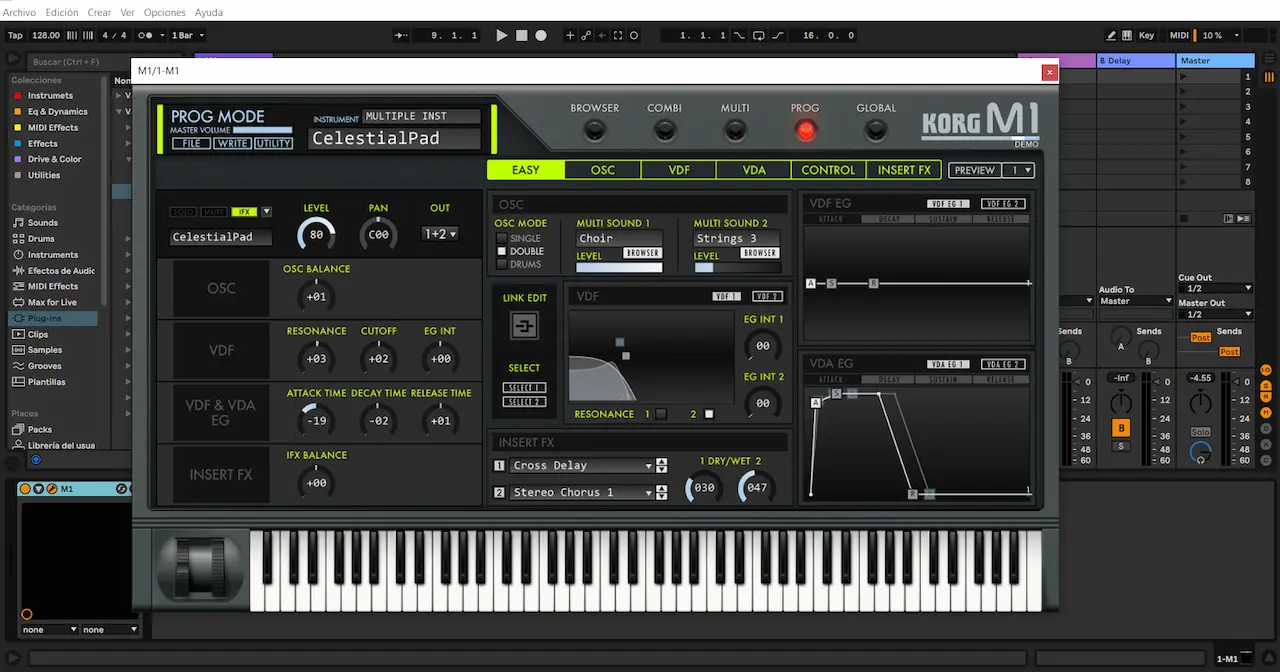
Task: Click the PAN knob set to C00
Action: tap(378, 235)
